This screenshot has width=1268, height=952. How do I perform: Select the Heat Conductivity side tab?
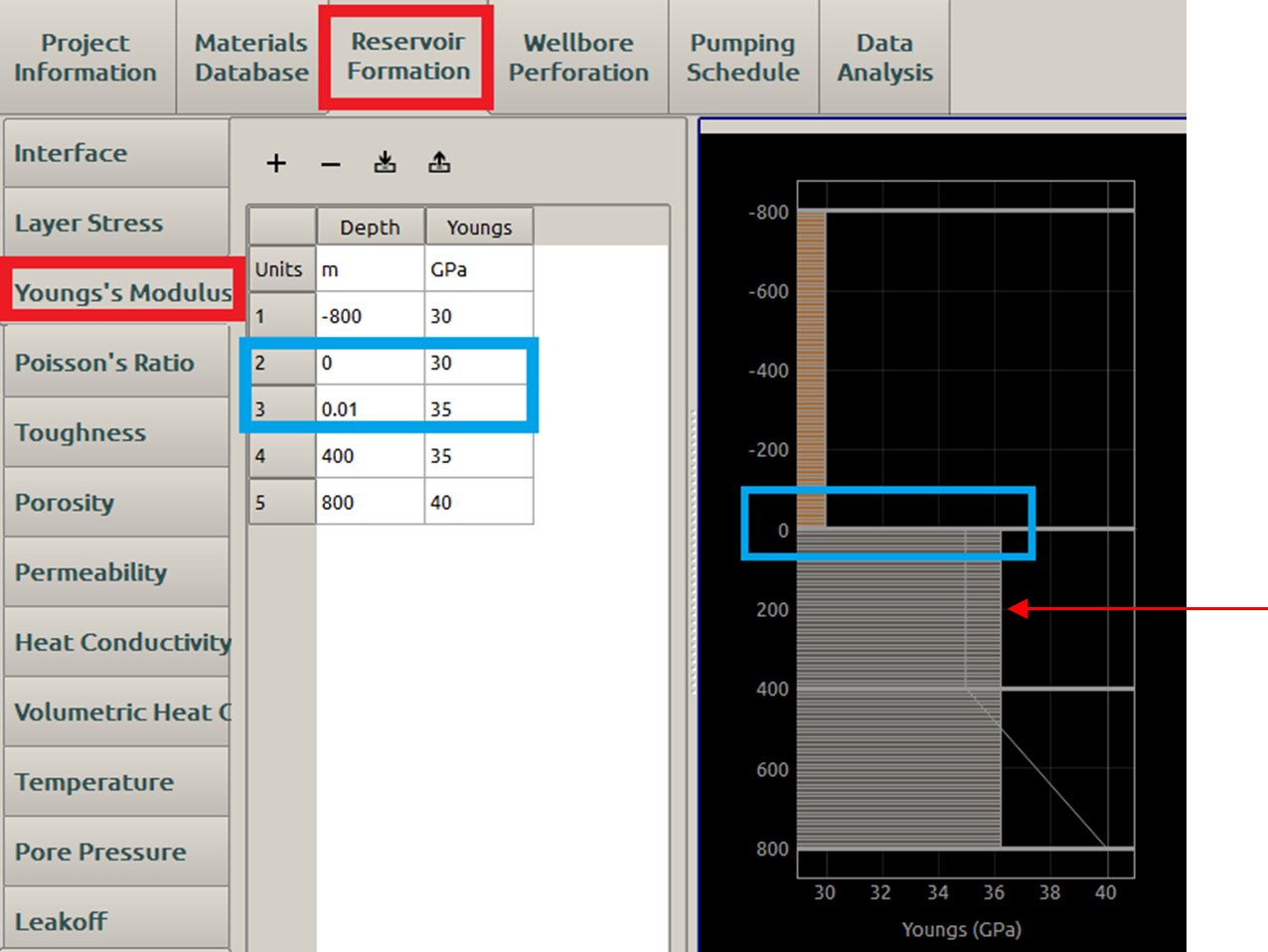point(116,642)
